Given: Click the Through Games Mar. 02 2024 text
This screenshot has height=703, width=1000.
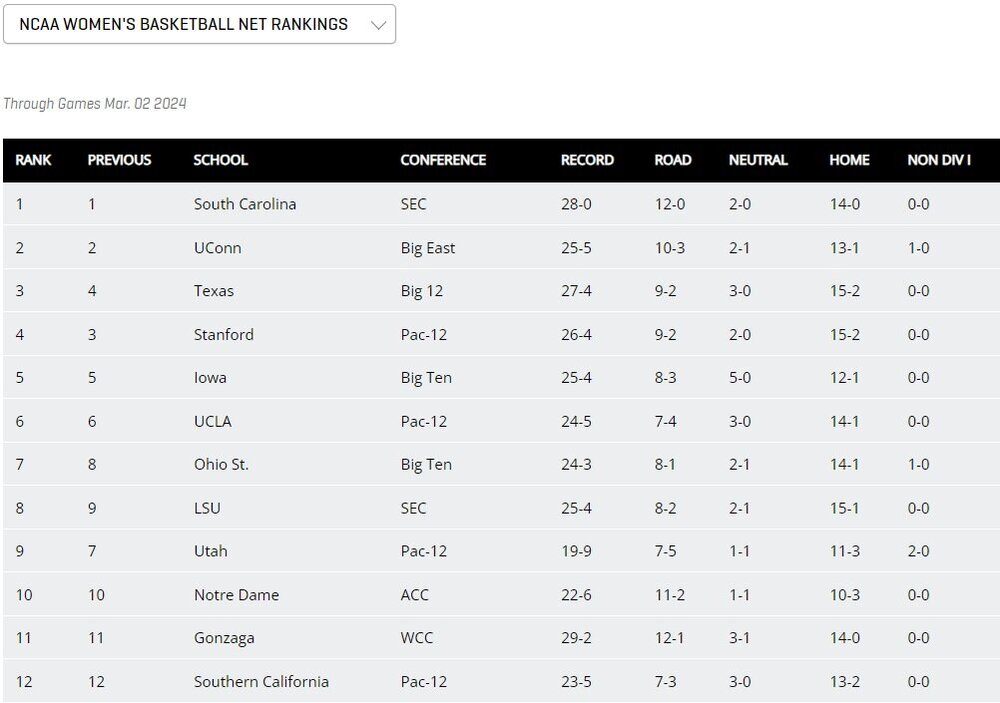Looking at the screenshot, I should (95, 104).
